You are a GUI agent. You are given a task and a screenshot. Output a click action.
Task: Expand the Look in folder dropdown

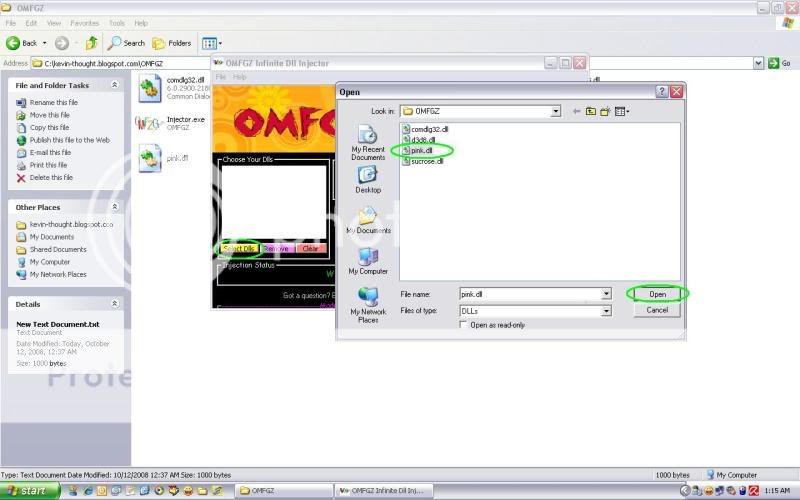coord(555,111)
